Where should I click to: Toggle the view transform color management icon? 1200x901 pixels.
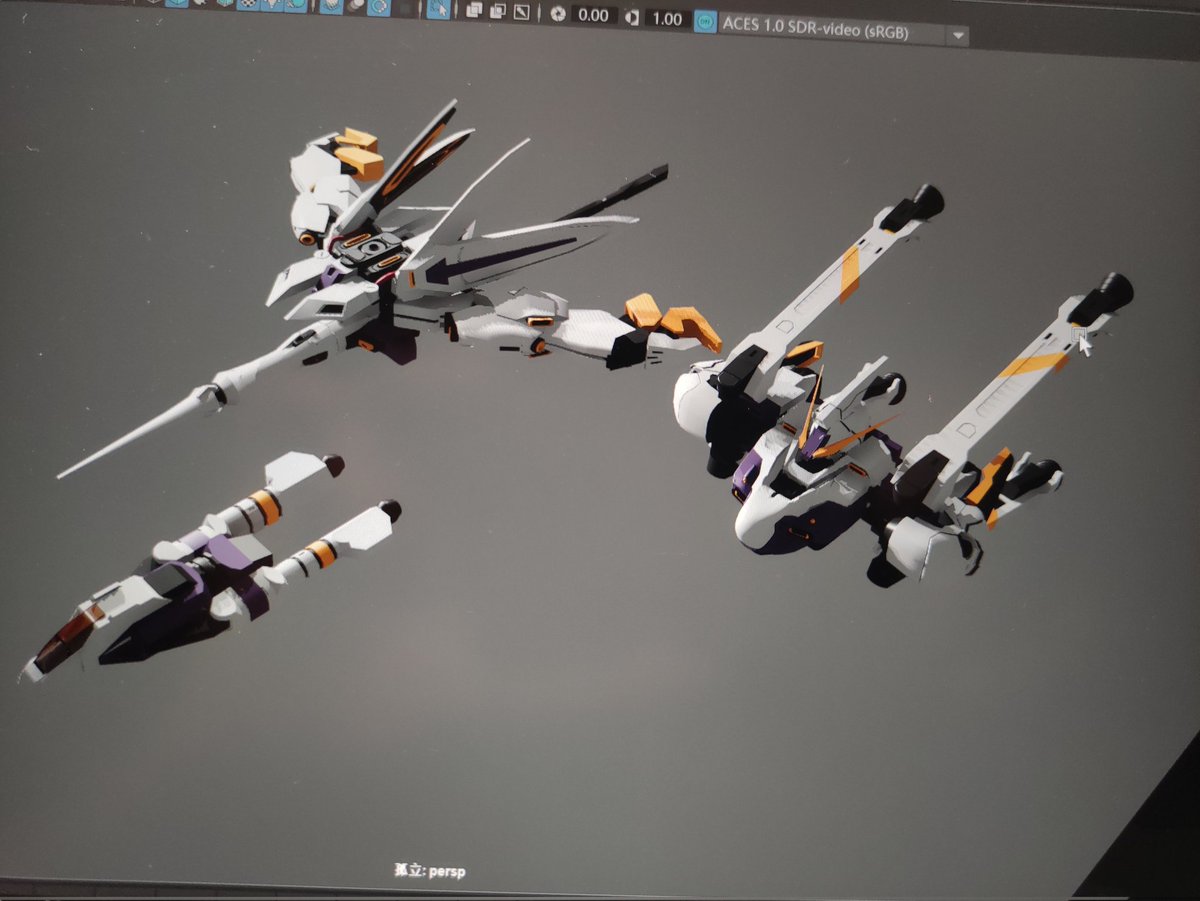705,20
